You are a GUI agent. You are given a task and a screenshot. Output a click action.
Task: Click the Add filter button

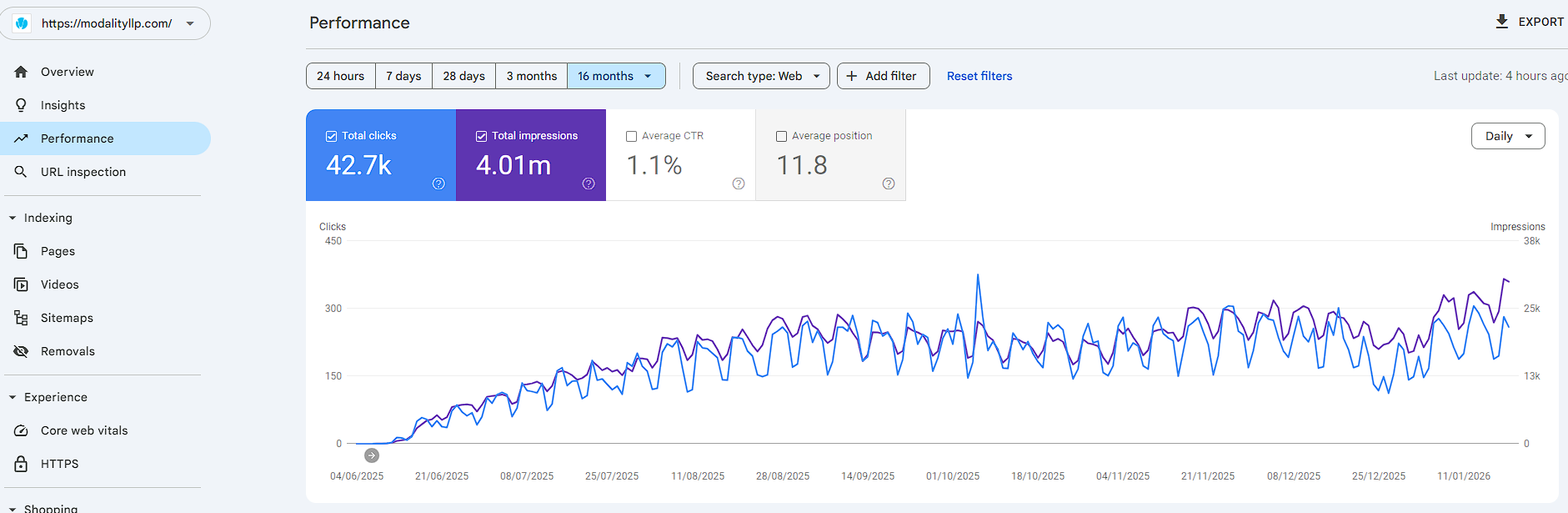(x=883, y=76)
